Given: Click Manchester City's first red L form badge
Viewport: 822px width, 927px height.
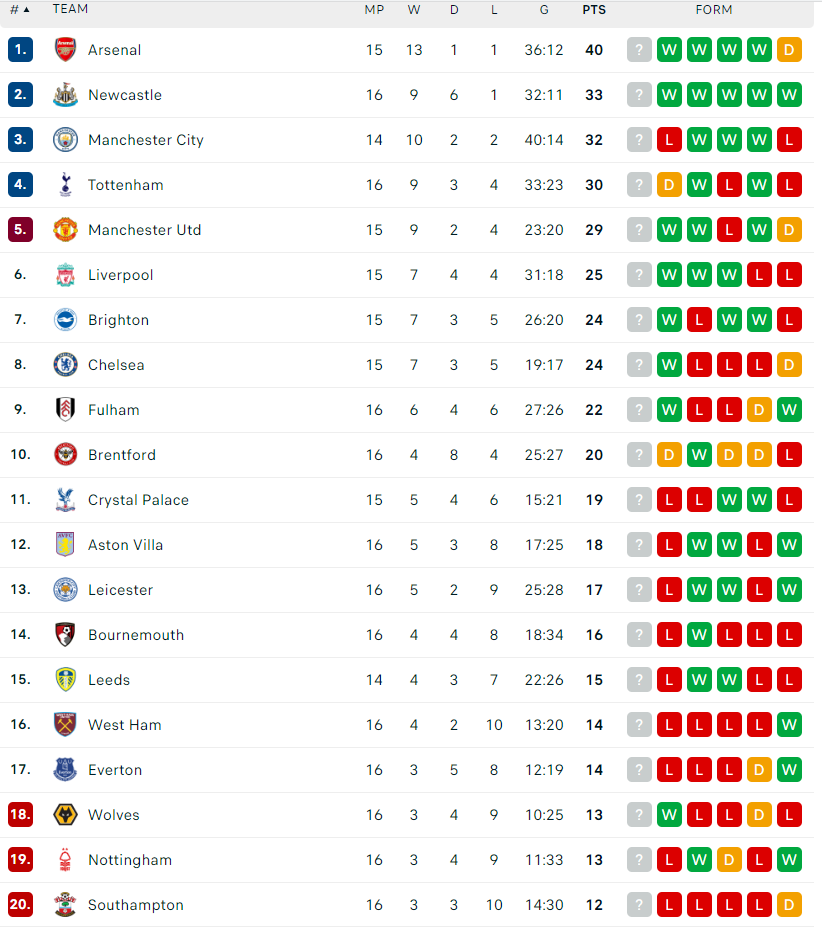Looking at the screenshot, I should tap(669, 140).
